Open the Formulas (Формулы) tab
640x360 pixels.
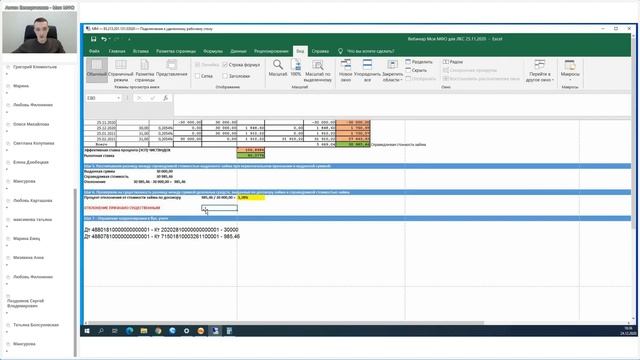click(x=213, y=51)
